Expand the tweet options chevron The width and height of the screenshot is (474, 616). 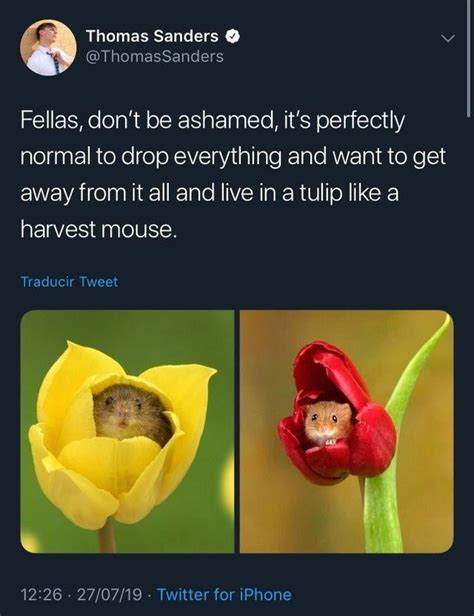coord(447,38)
